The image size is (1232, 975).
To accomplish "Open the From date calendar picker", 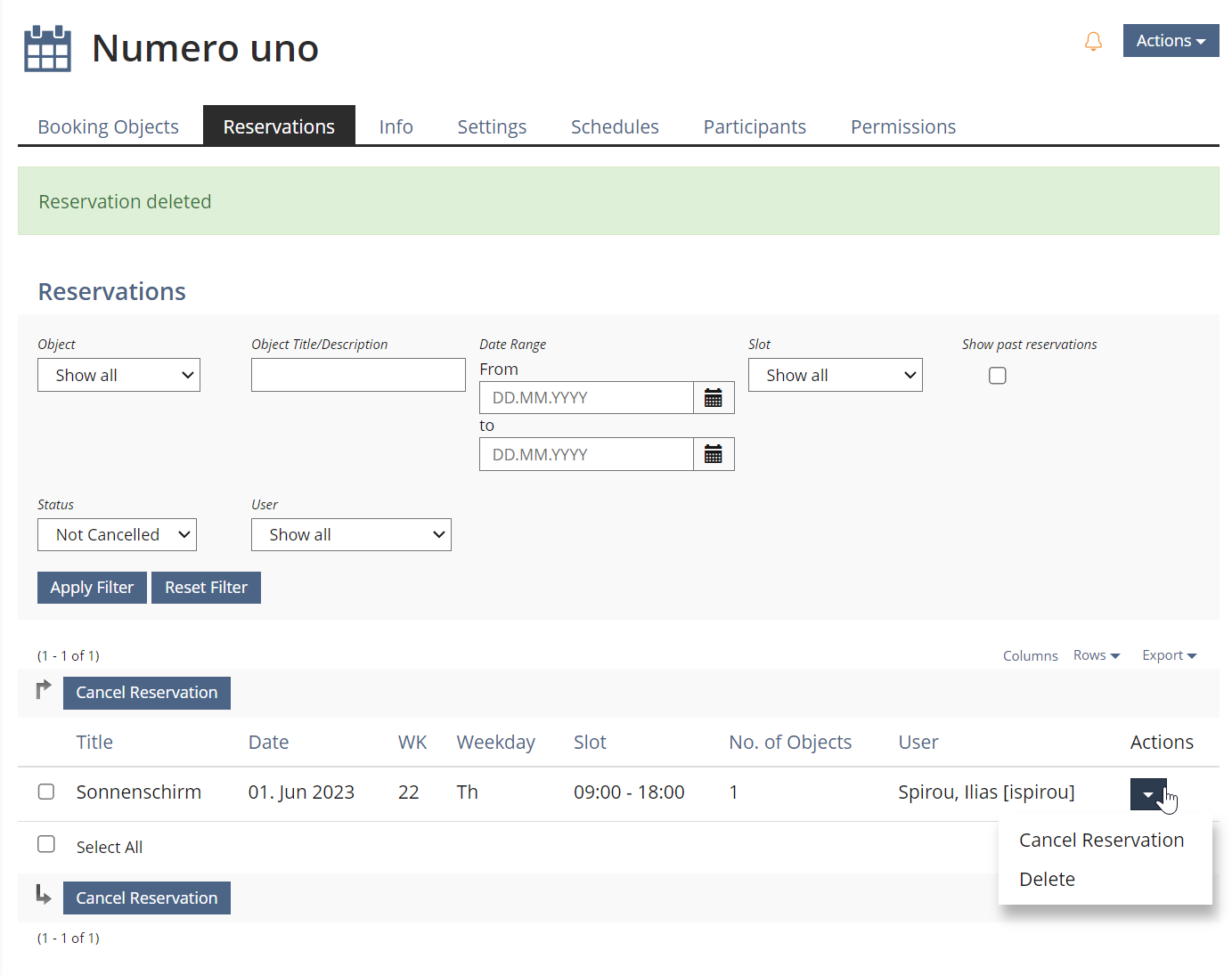I will [x=713, y=398].
